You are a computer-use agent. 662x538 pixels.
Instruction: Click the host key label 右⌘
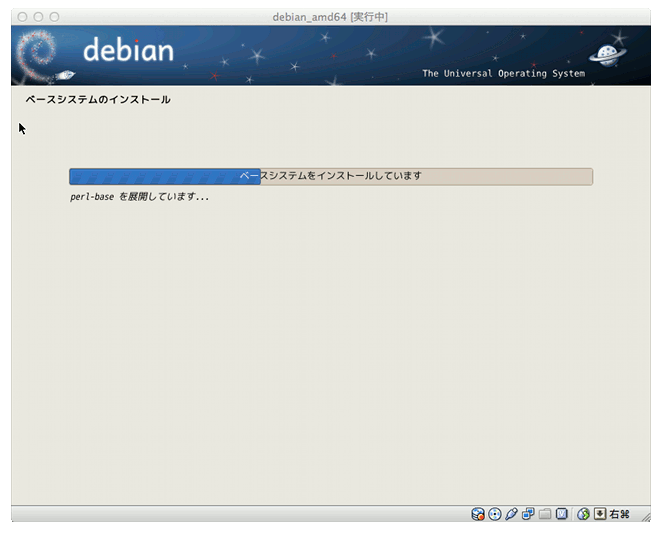[x=619, y=514]
